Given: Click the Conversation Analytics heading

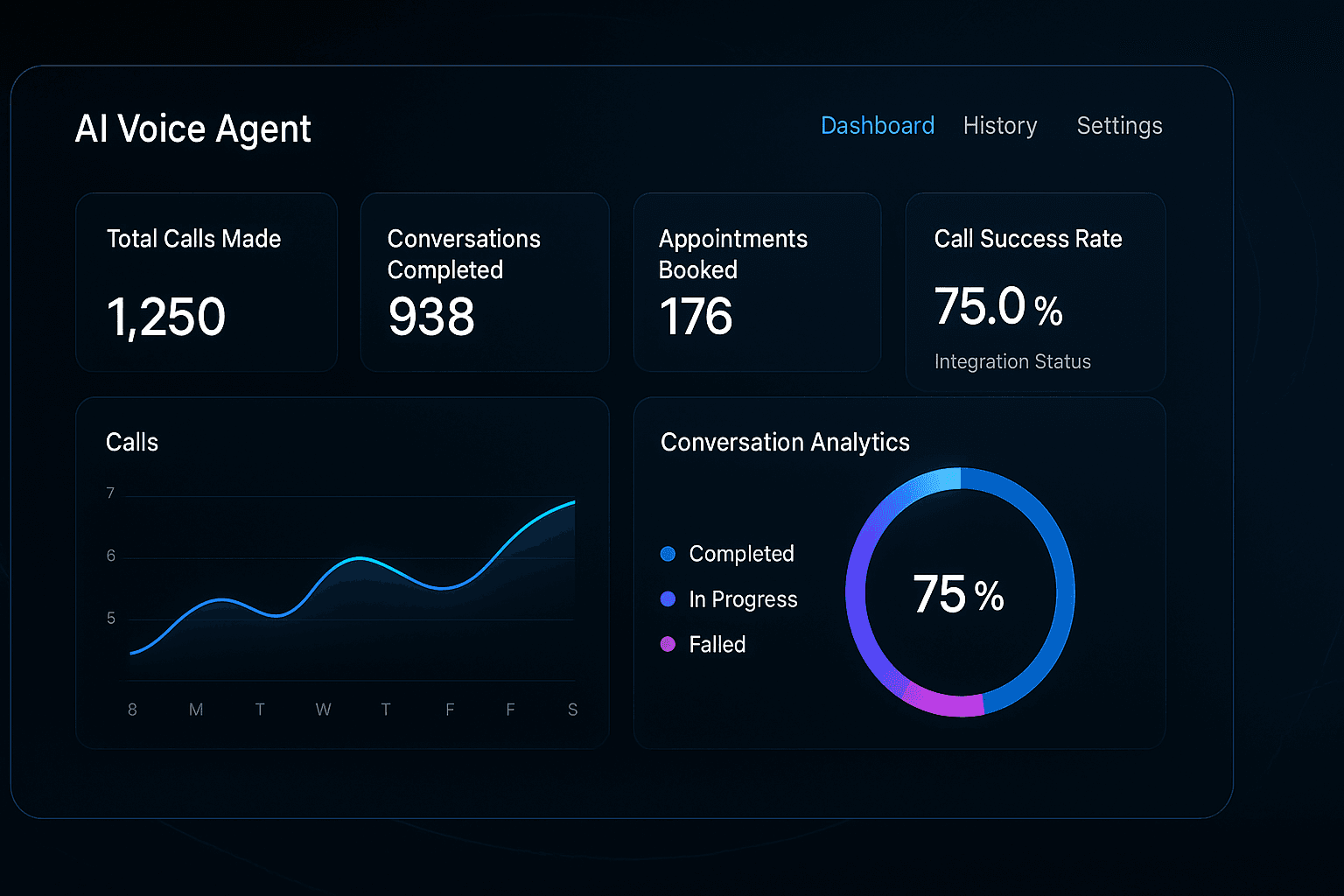Looking at the screenshot, I should click(785, 443).
